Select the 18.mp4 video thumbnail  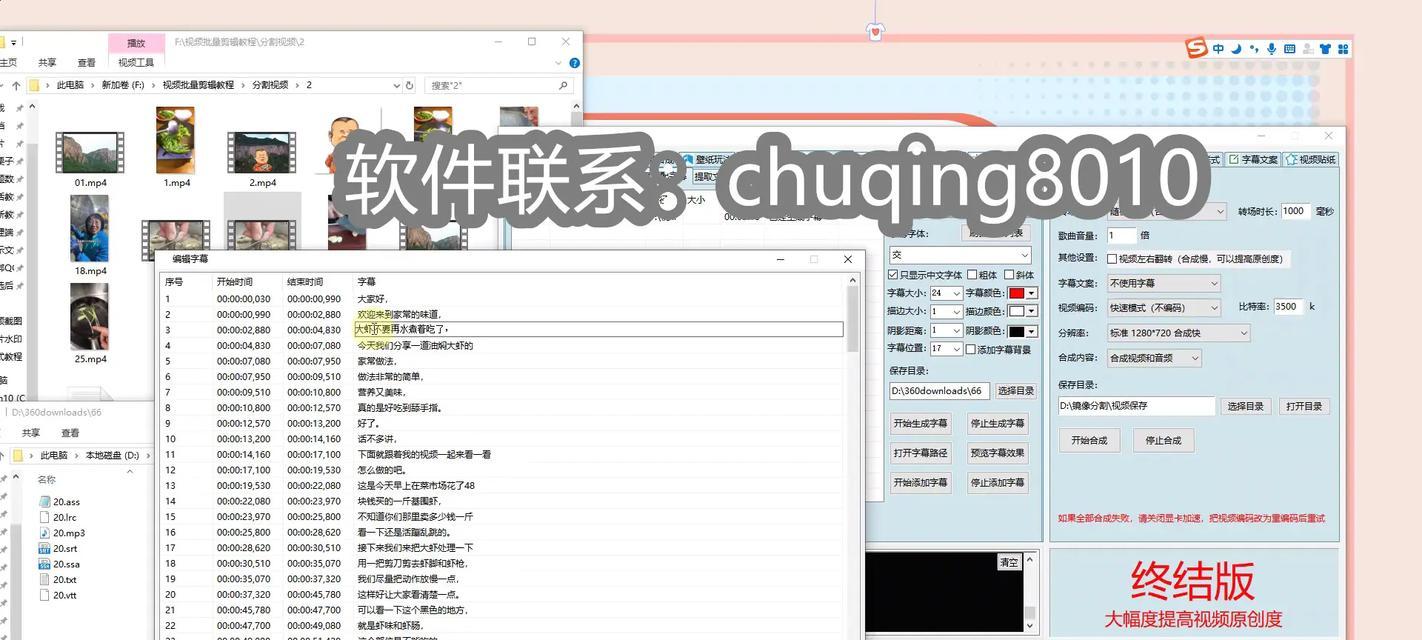90,228
